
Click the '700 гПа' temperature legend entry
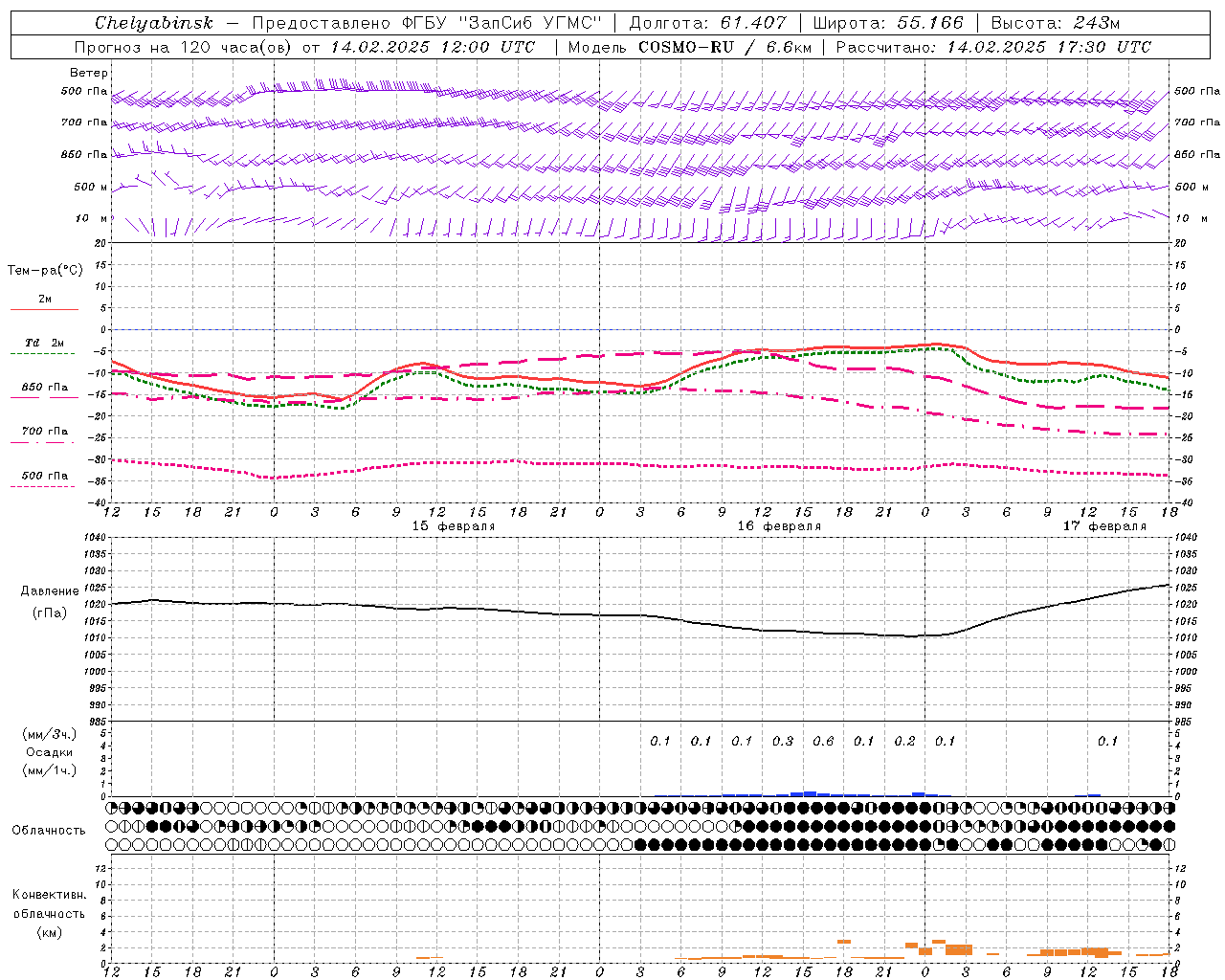coord(45,432)
